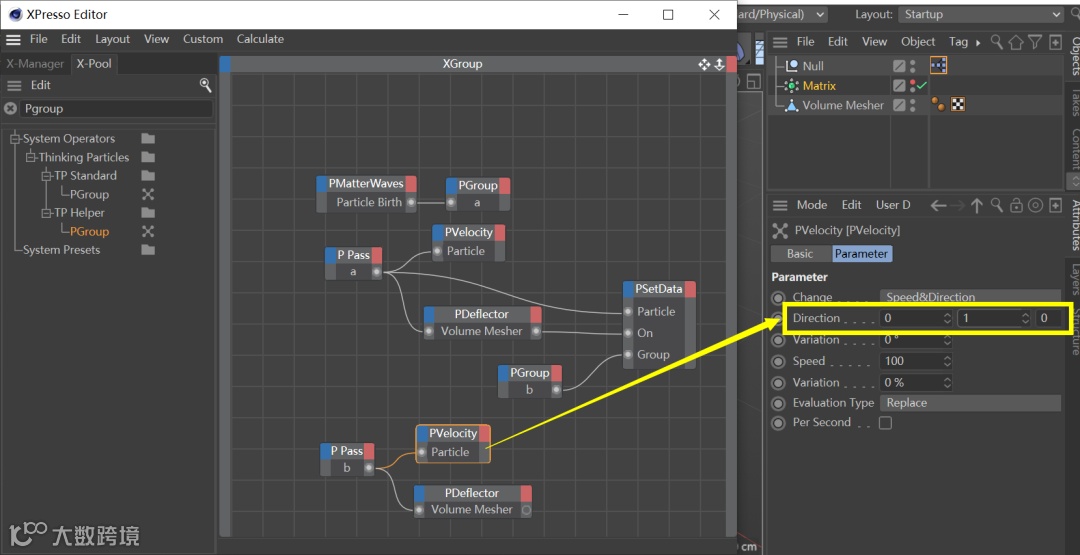Toggle Volume Mesher visibility dots
Screen dimensions: 1080x555
(913, 105)
